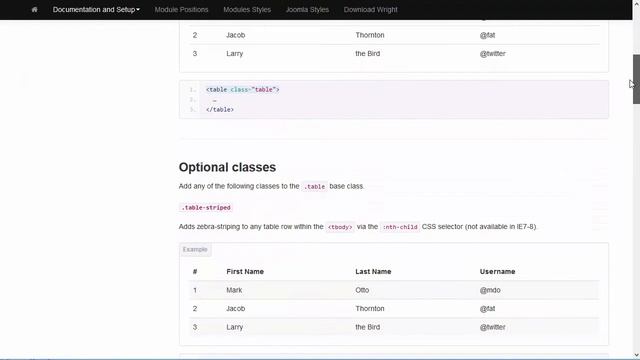Select the Optional classes heading
Screen dimensions: 640x360
tap(227, 167)
